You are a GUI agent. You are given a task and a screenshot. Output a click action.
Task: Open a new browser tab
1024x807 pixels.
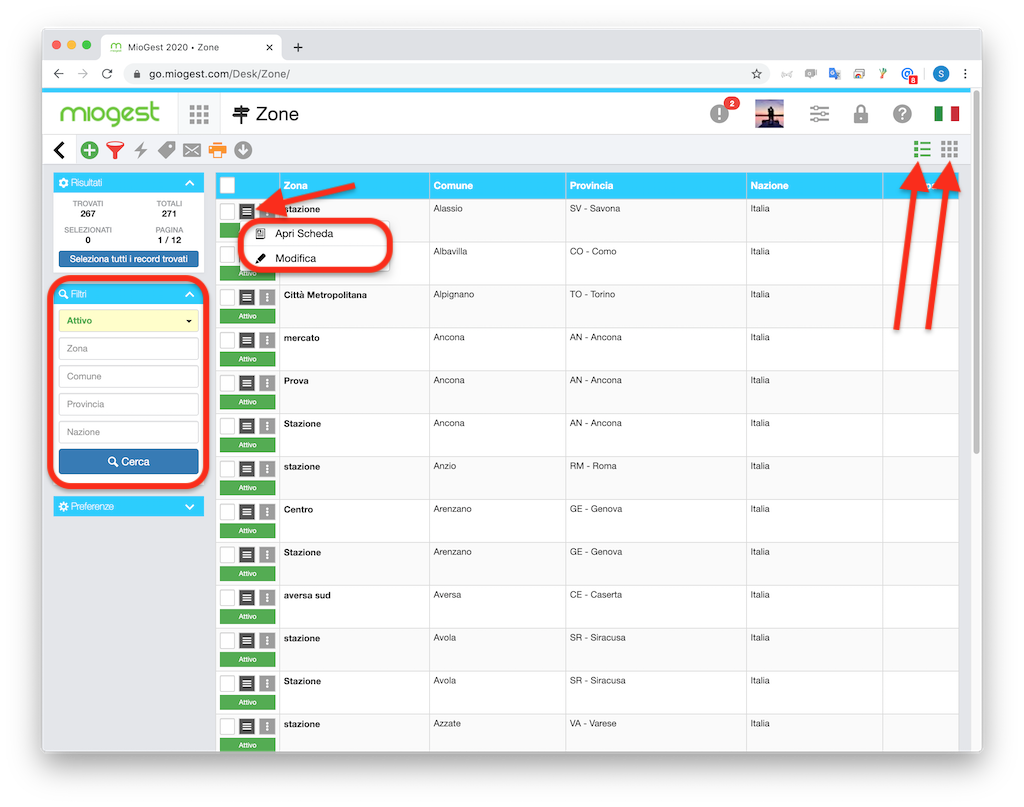pos(298,47)
